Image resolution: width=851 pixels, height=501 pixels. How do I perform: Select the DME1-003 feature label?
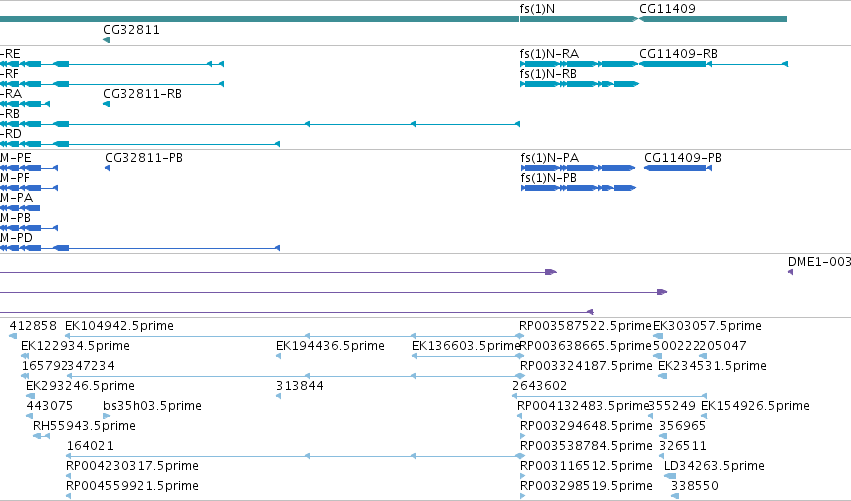[x=819, y=262]
